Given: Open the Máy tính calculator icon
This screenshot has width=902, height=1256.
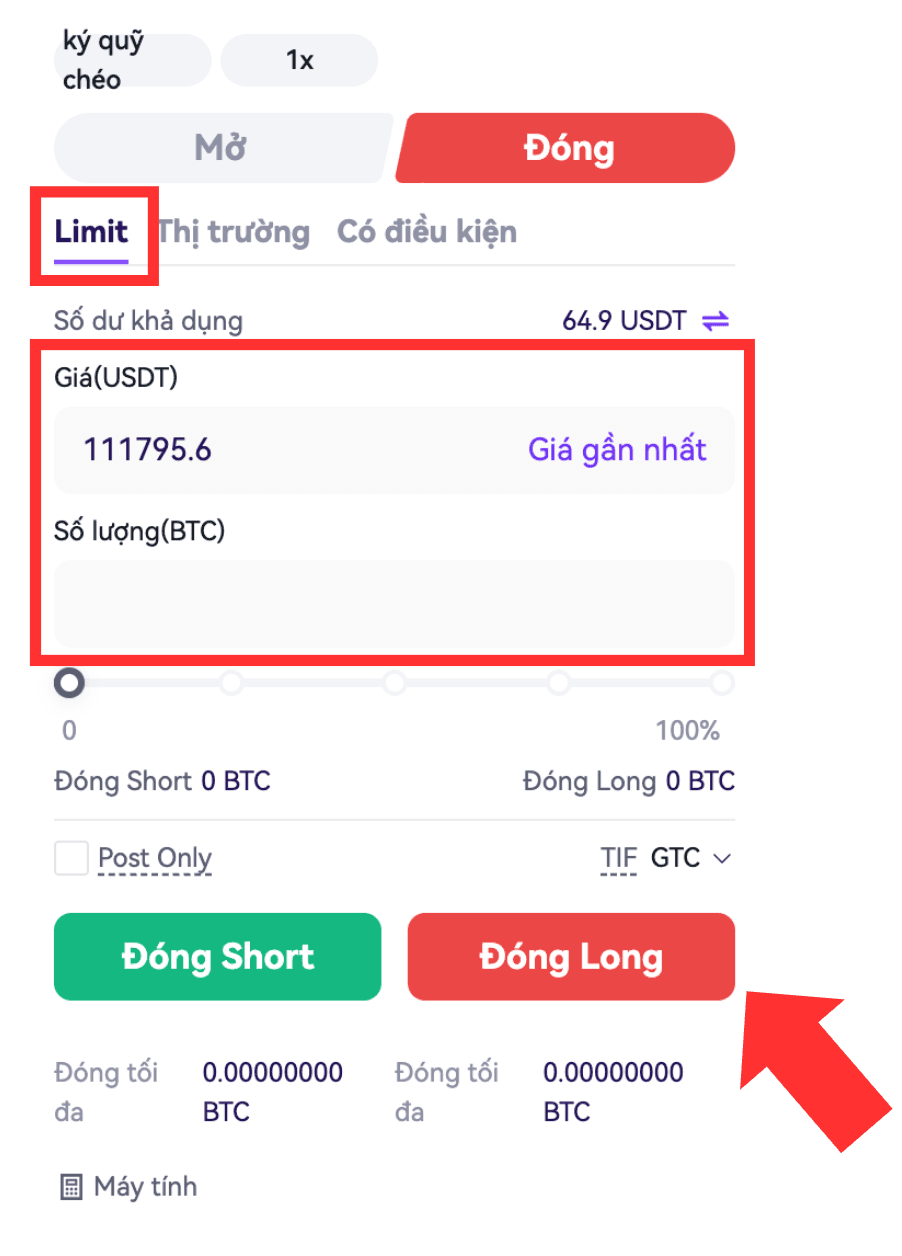Looking at the screenshot, I should (72, 1187).
